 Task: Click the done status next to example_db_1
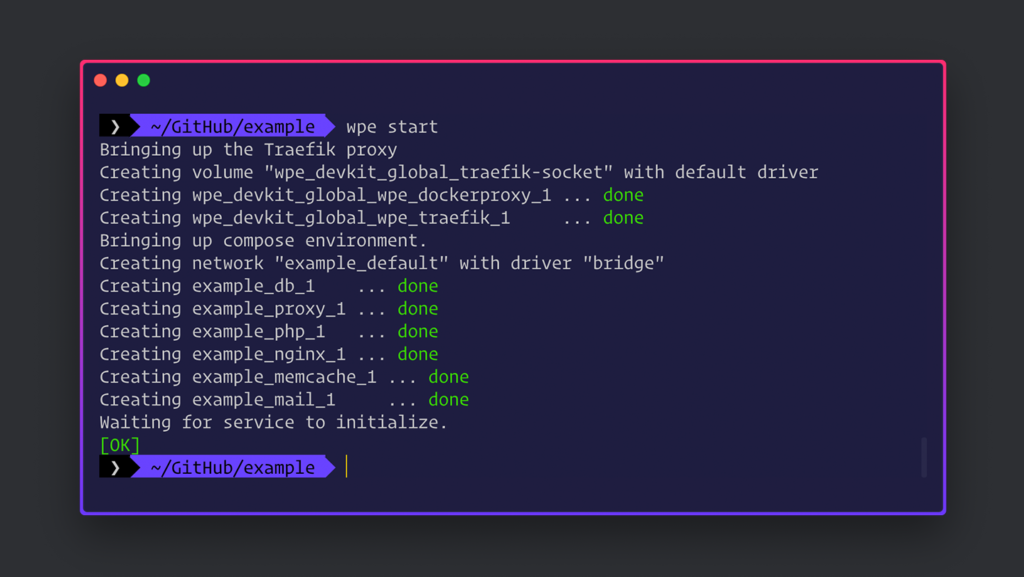coord(418,285)
